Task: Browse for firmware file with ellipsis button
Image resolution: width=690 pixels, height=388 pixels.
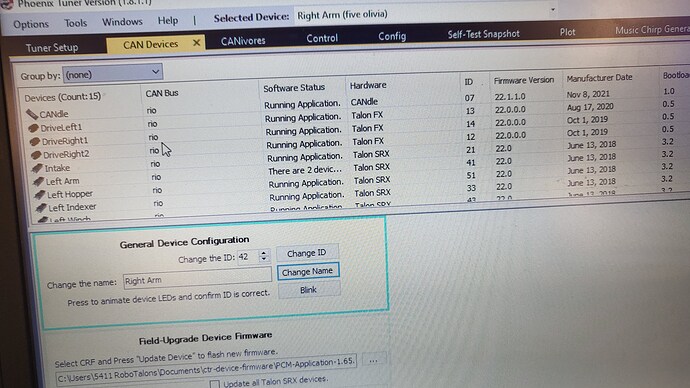Action: (373, 360)
